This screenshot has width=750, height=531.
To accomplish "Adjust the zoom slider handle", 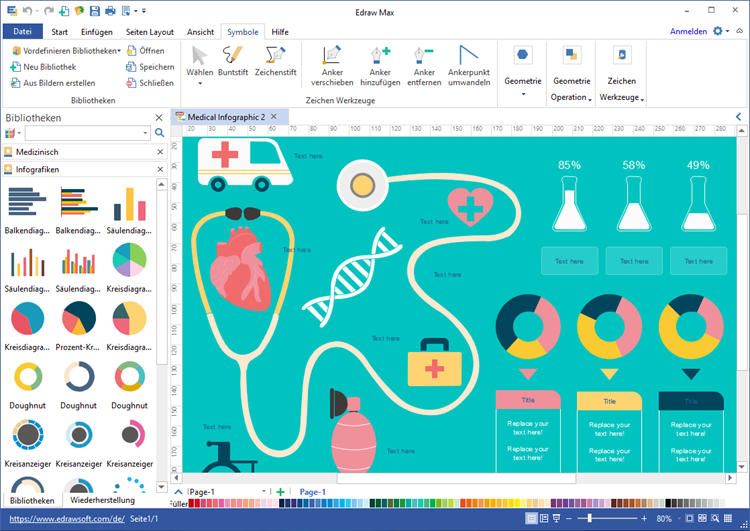I will [x=590, y=518].
